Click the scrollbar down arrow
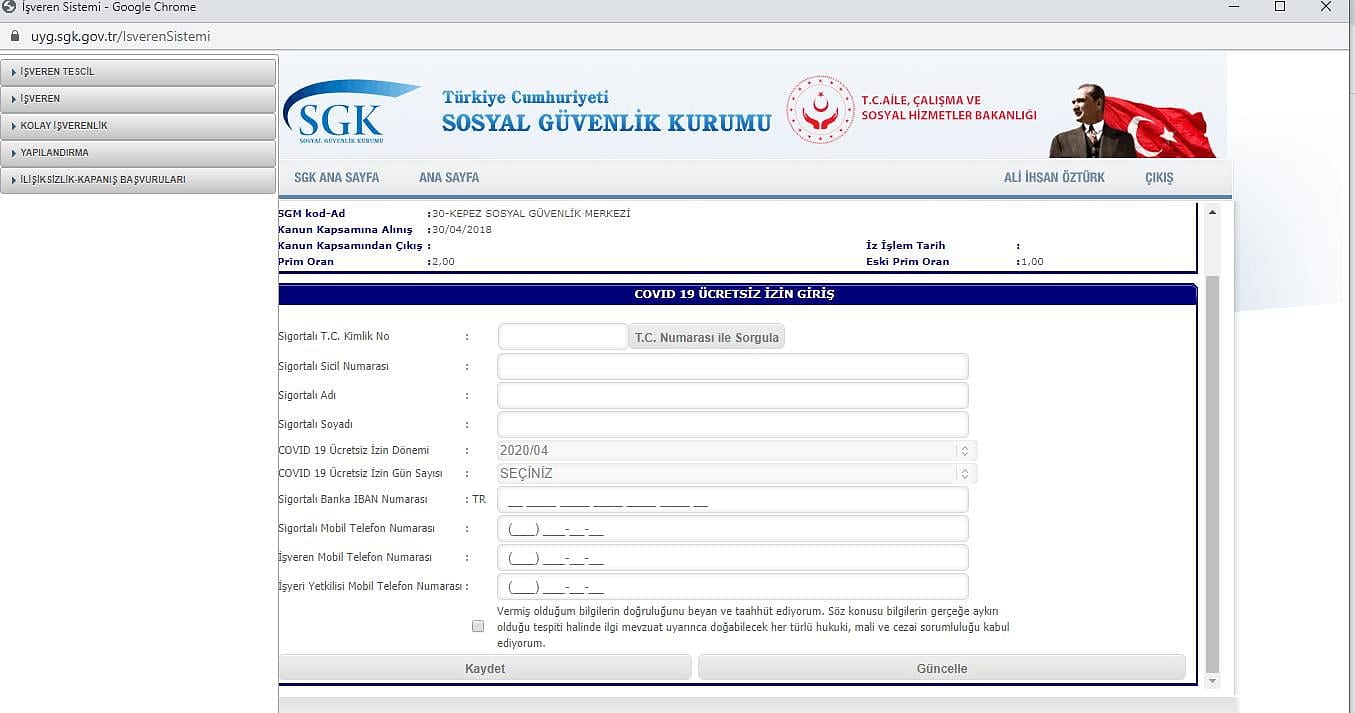 tap(1213, 680)
